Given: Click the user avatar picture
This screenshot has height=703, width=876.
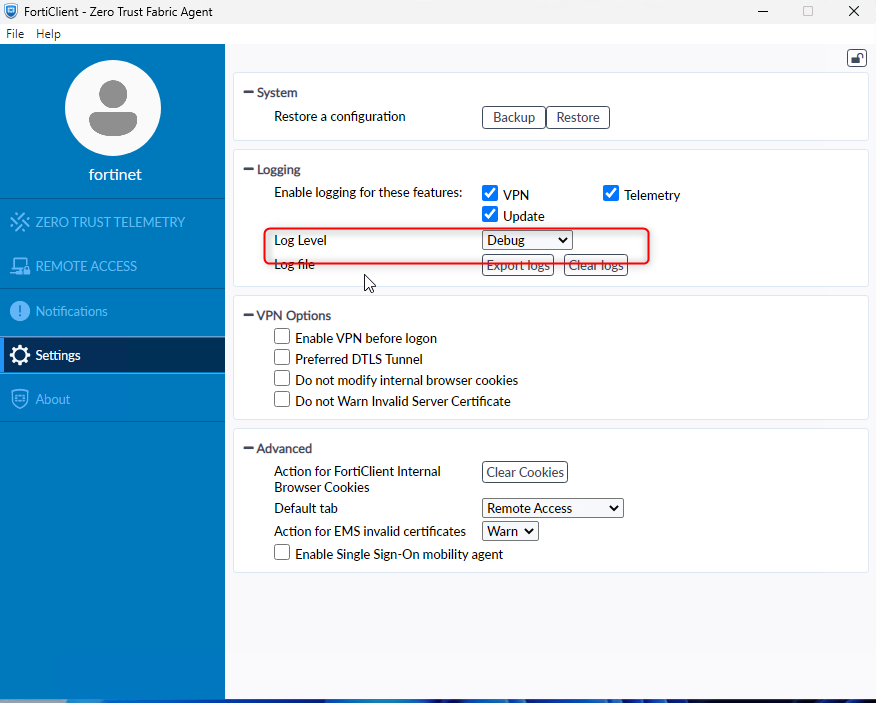Looking at the screenshot, I should click(113, 108).
